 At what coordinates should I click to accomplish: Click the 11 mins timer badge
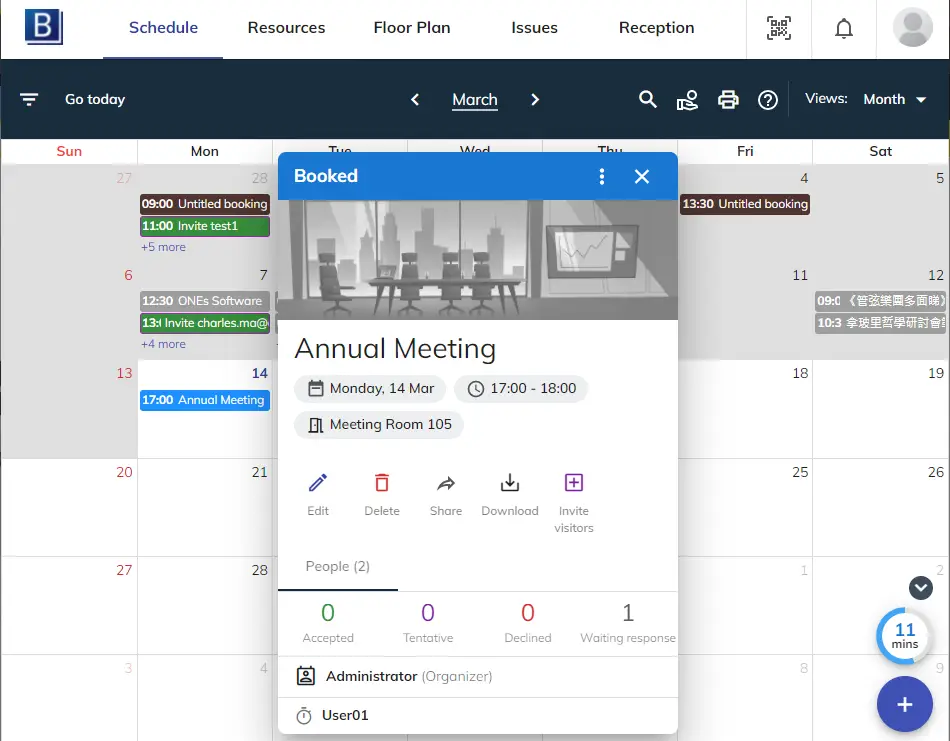pyautogui.click(x=903, y=636)
